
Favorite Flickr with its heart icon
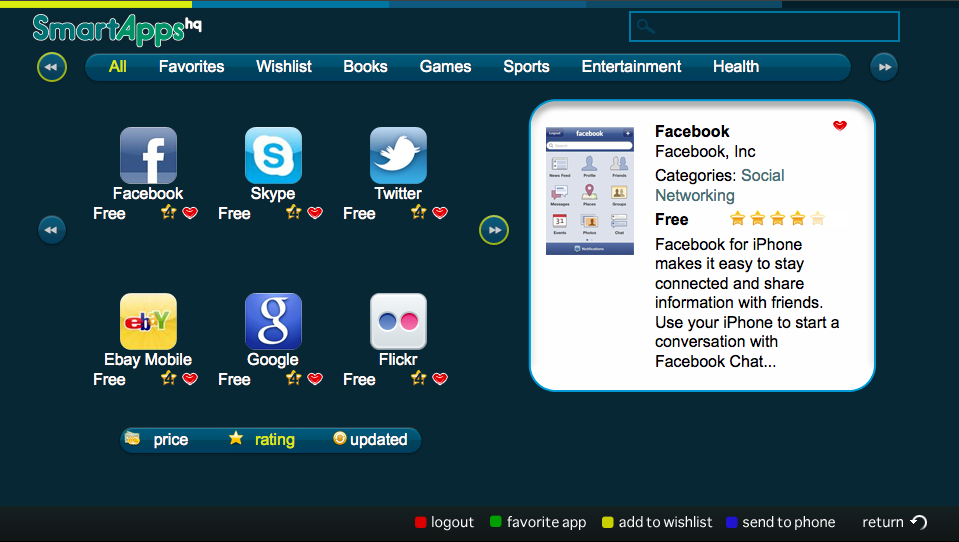coord(440,379)
